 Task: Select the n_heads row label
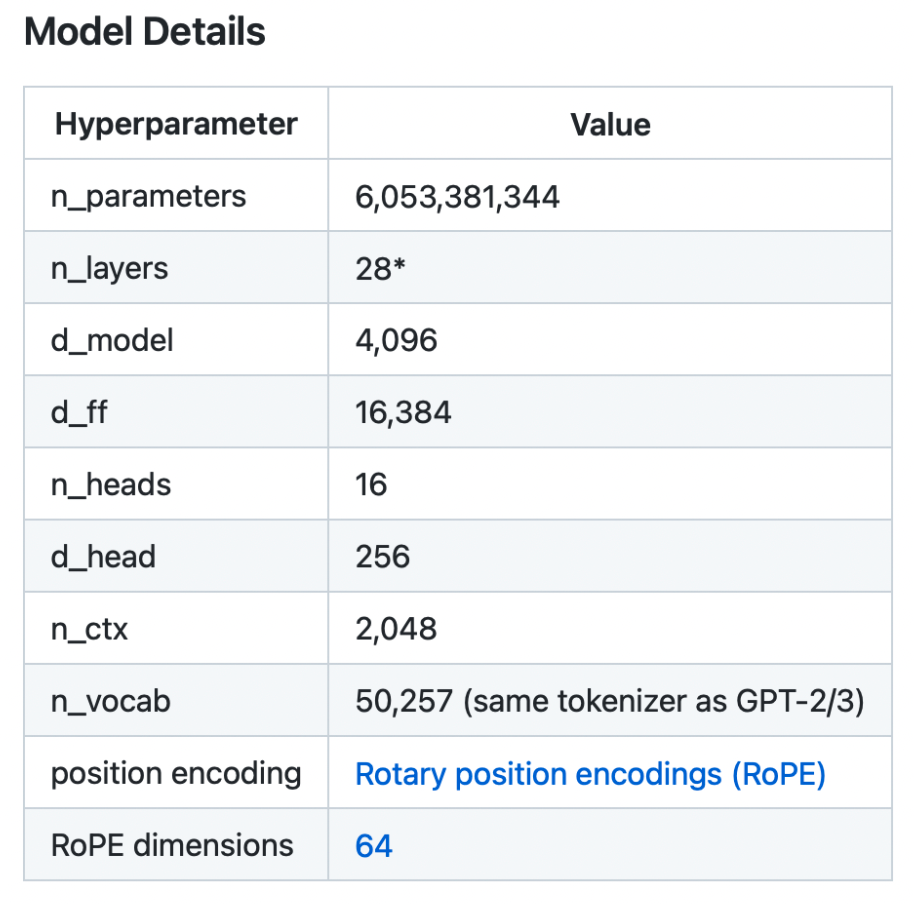tap(111, 485)
